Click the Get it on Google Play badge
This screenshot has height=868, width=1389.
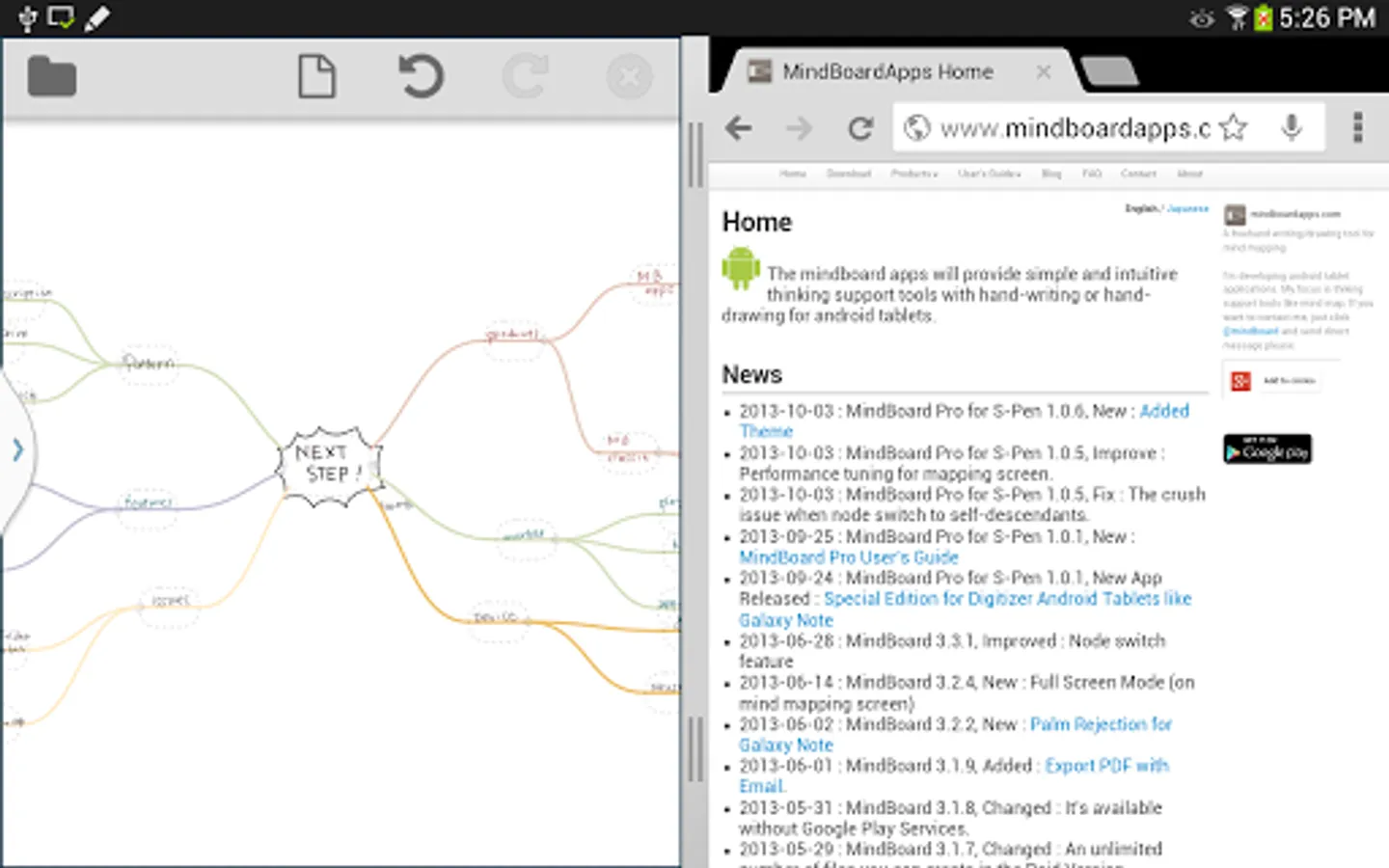1267,449
